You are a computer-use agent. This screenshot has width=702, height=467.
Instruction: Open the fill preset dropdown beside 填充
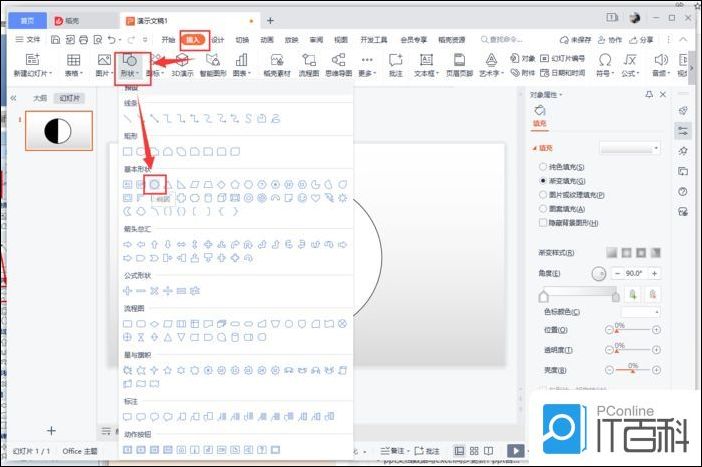point(630,148)
